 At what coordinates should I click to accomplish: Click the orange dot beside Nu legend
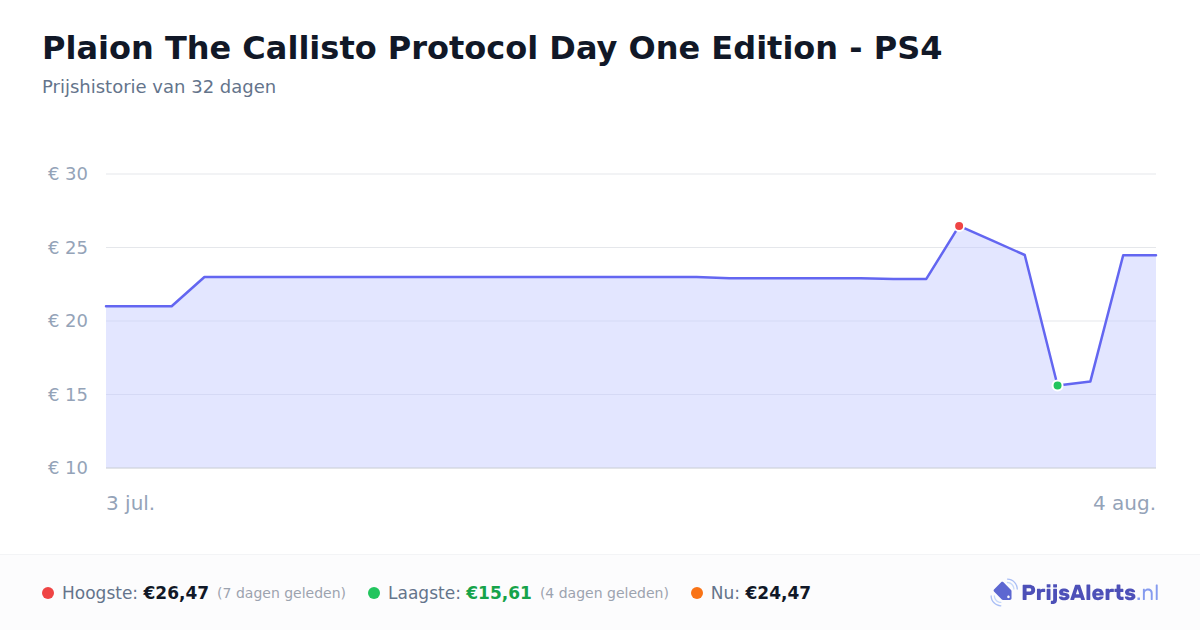(x=697, y=593)
